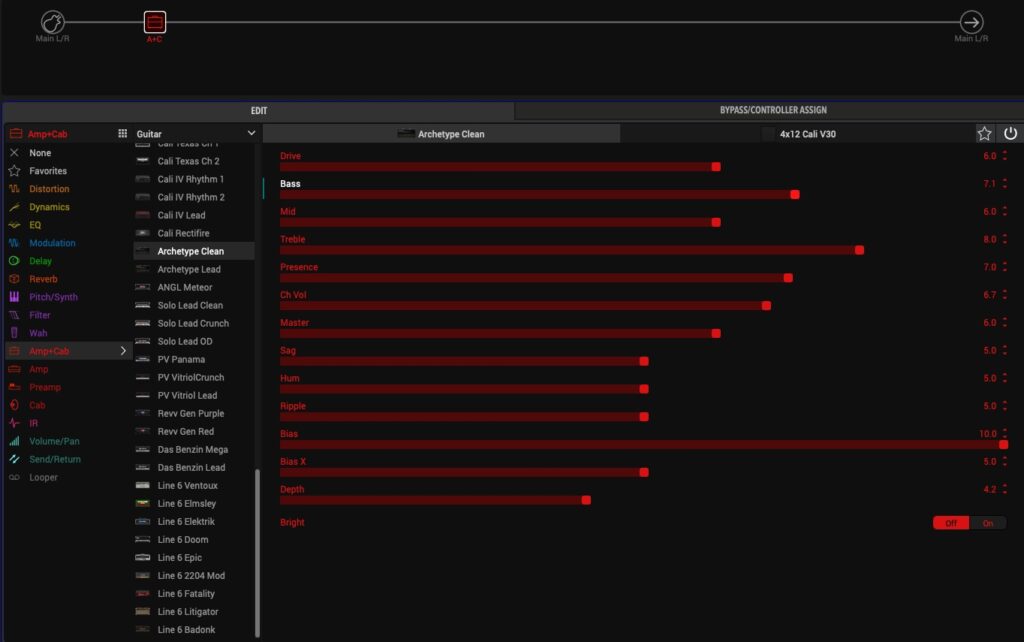Click the Main L/R output arrow icon

click(970, 22)
